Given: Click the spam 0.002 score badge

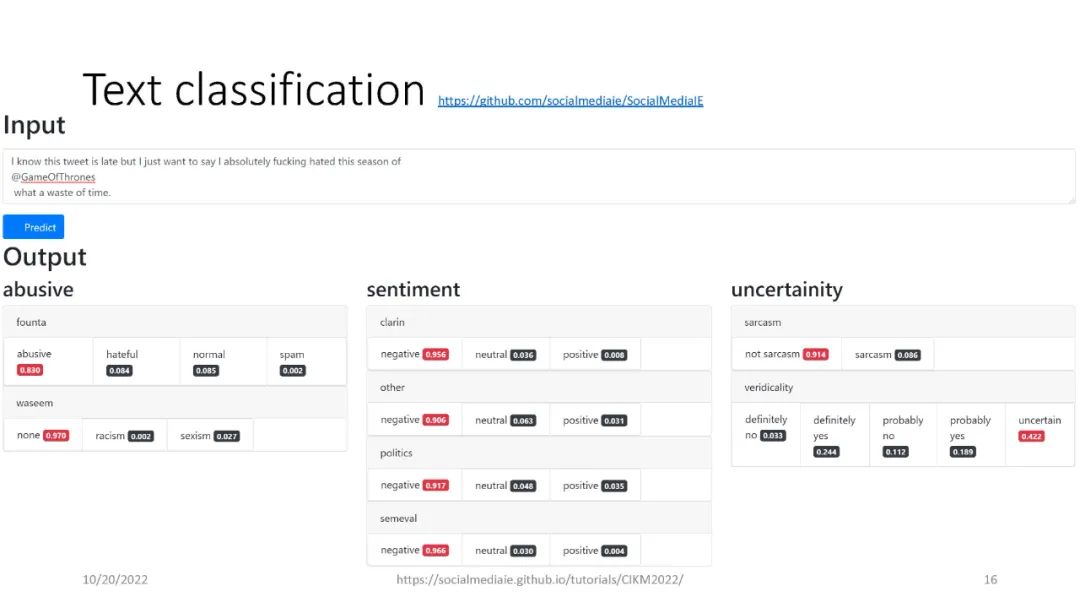Looking at the screenshot, I should (x=293, y=371).
